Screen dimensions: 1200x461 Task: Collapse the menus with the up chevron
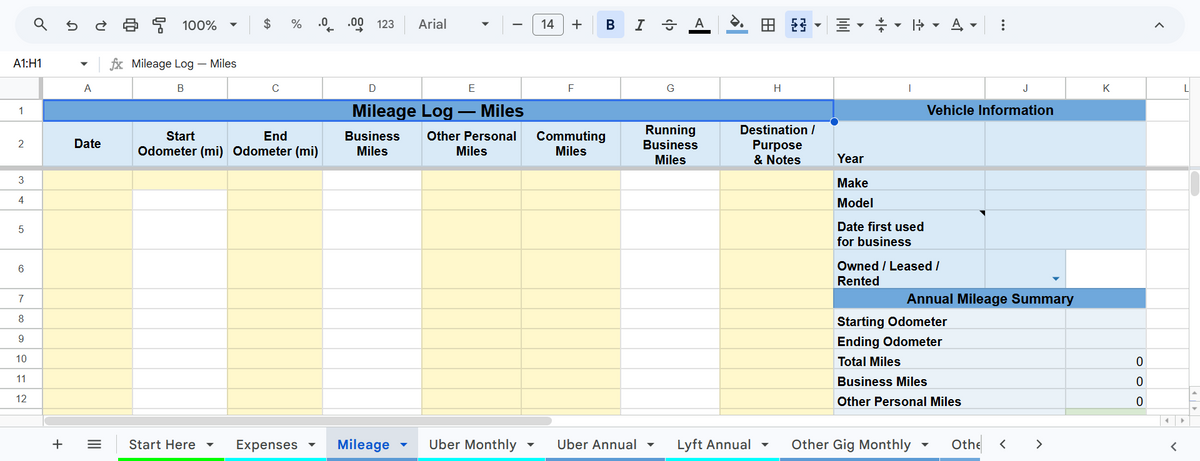tap(1159, 24)
